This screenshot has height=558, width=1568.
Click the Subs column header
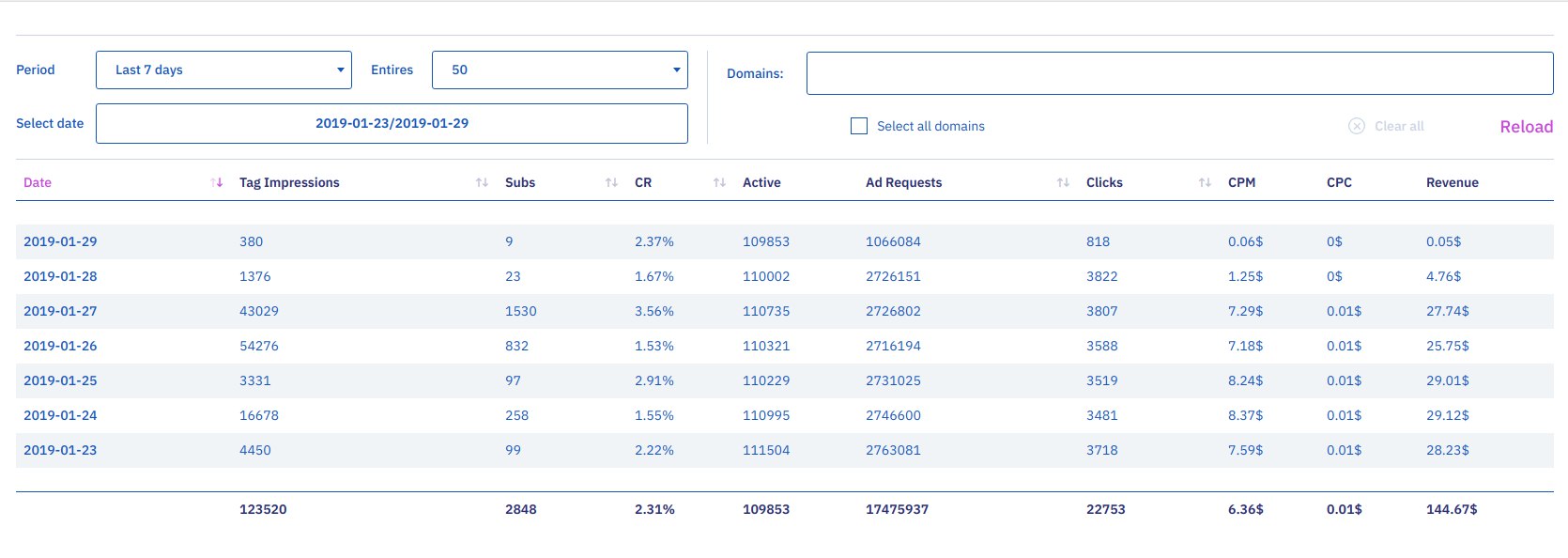520,182
